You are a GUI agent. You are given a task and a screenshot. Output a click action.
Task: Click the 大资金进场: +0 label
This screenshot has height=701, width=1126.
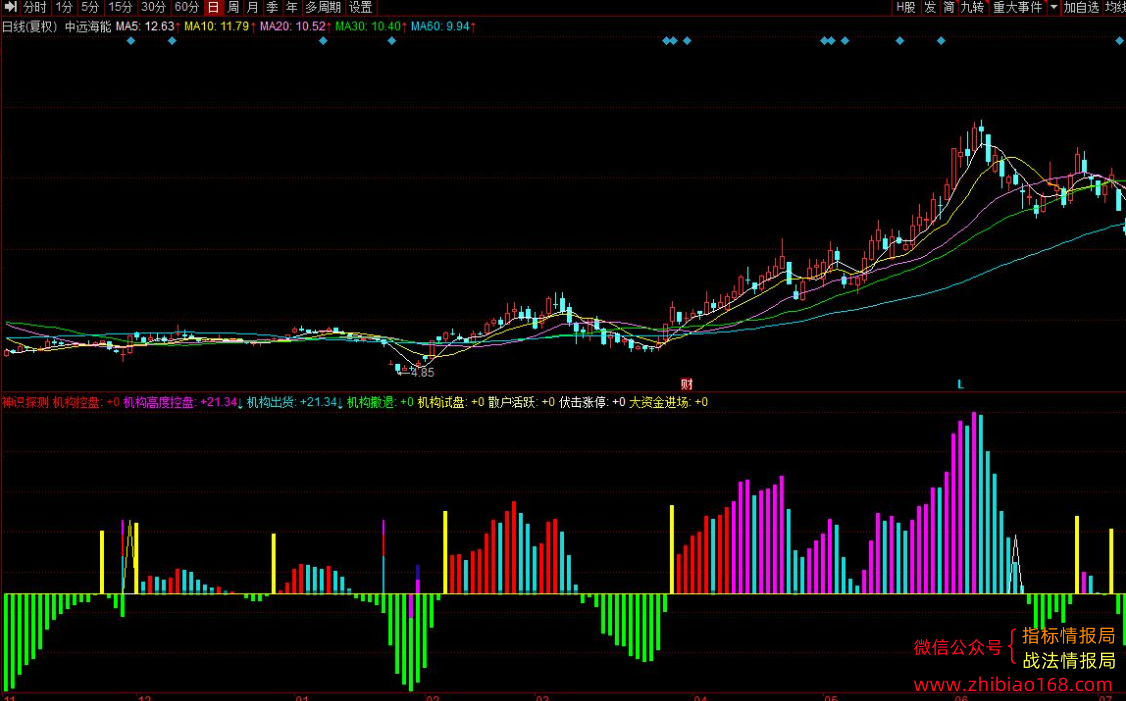(669, 402)
